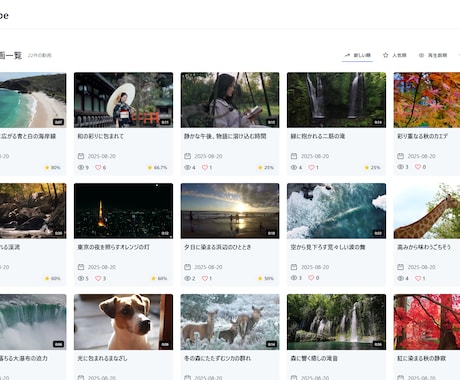460x380 pixels.
Task: Tap heart icon on 空から見下ろす荒々しい波の舞 card
Action: [311, 278]
